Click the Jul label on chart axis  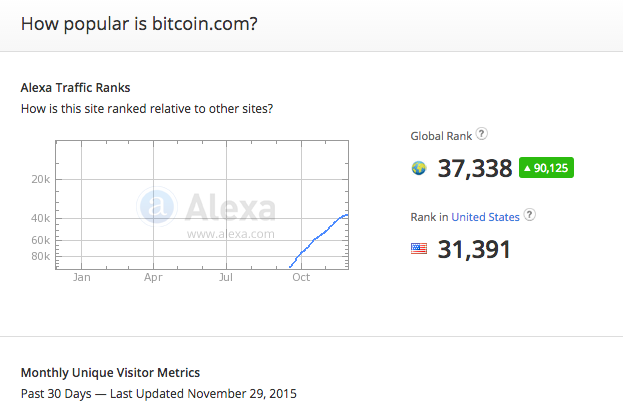[x=226, y=277]
